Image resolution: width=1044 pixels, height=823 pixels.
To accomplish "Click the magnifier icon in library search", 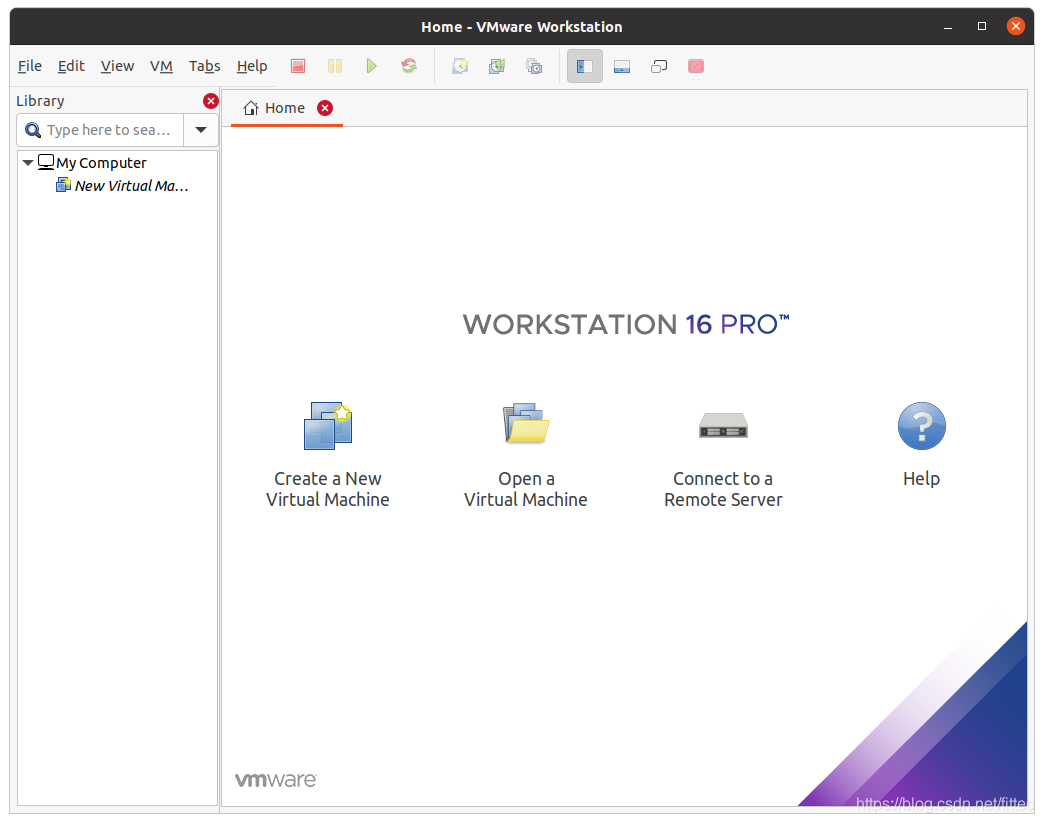I will point(33,130).
